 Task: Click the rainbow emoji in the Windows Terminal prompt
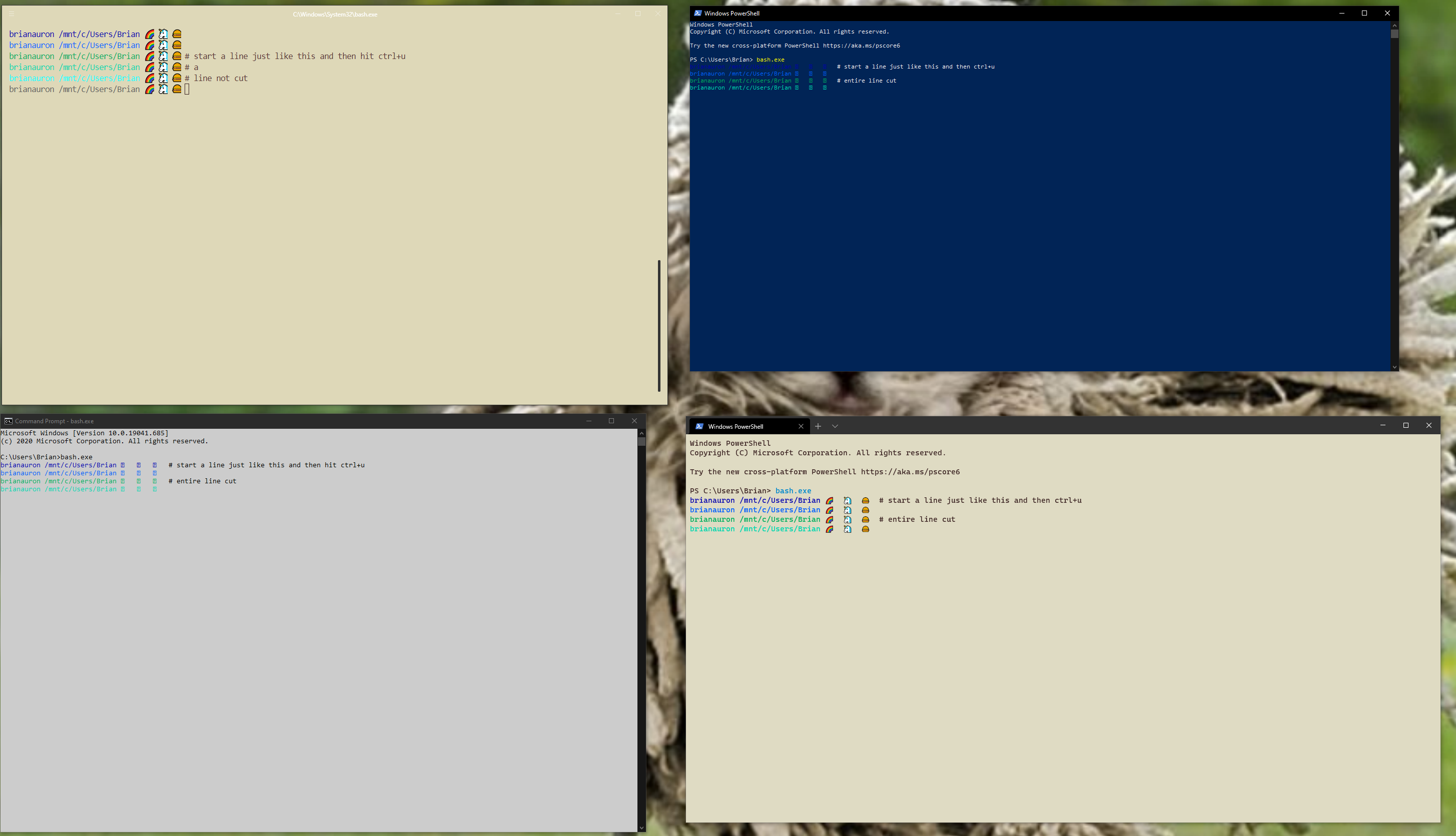click(829, 500)
